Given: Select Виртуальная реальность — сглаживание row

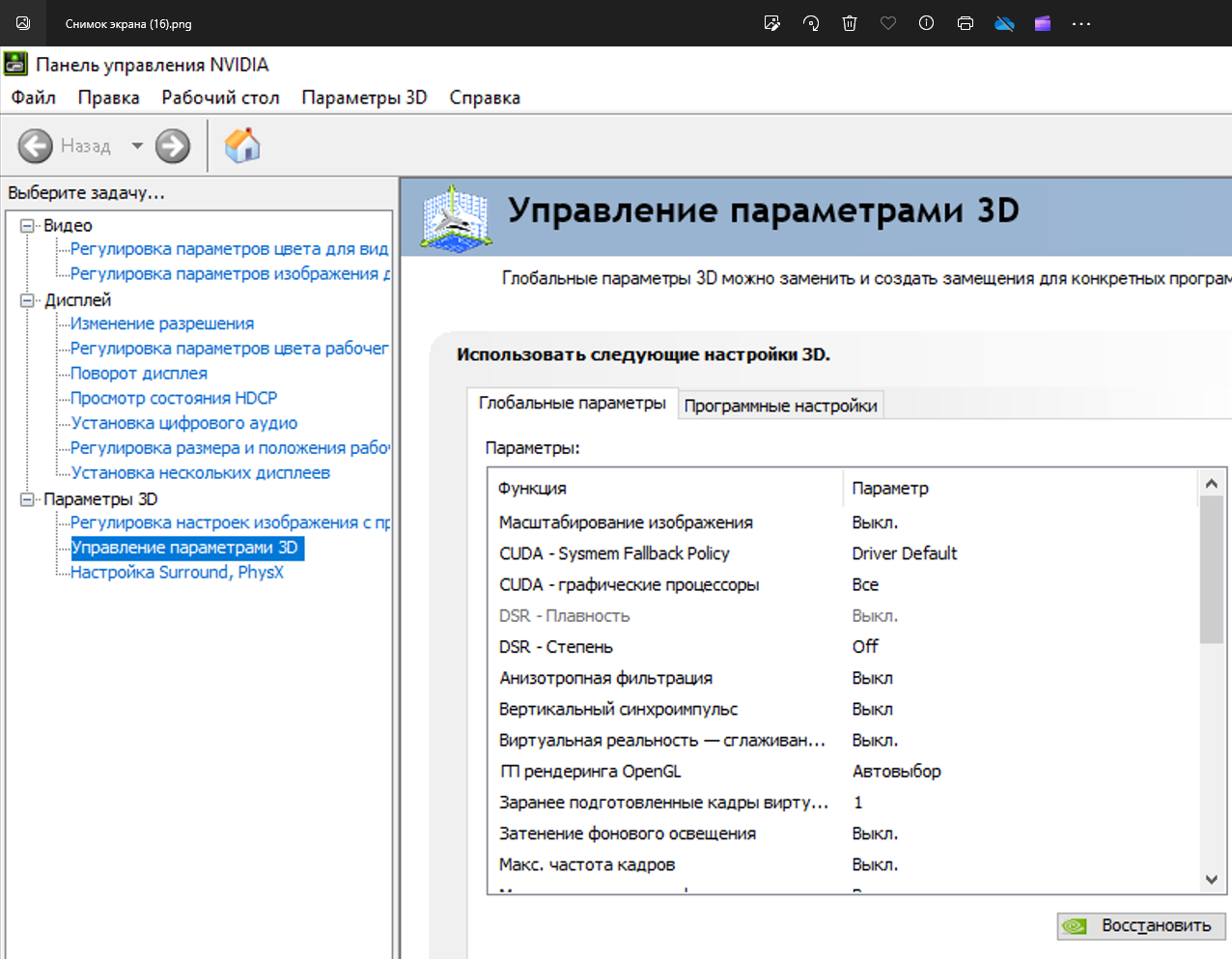Looking at the screenshot, I should pos(844,740).
